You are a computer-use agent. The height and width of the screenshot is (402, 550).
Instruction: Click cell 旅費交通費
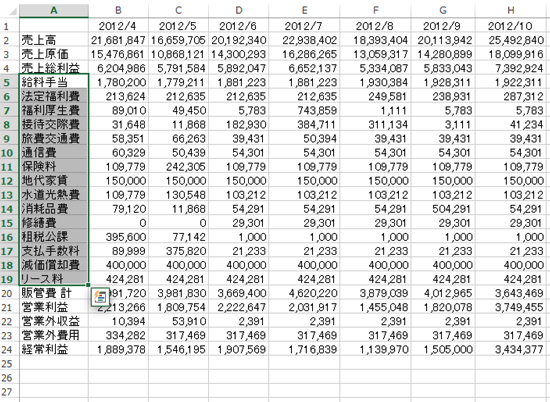click(54, 138)
